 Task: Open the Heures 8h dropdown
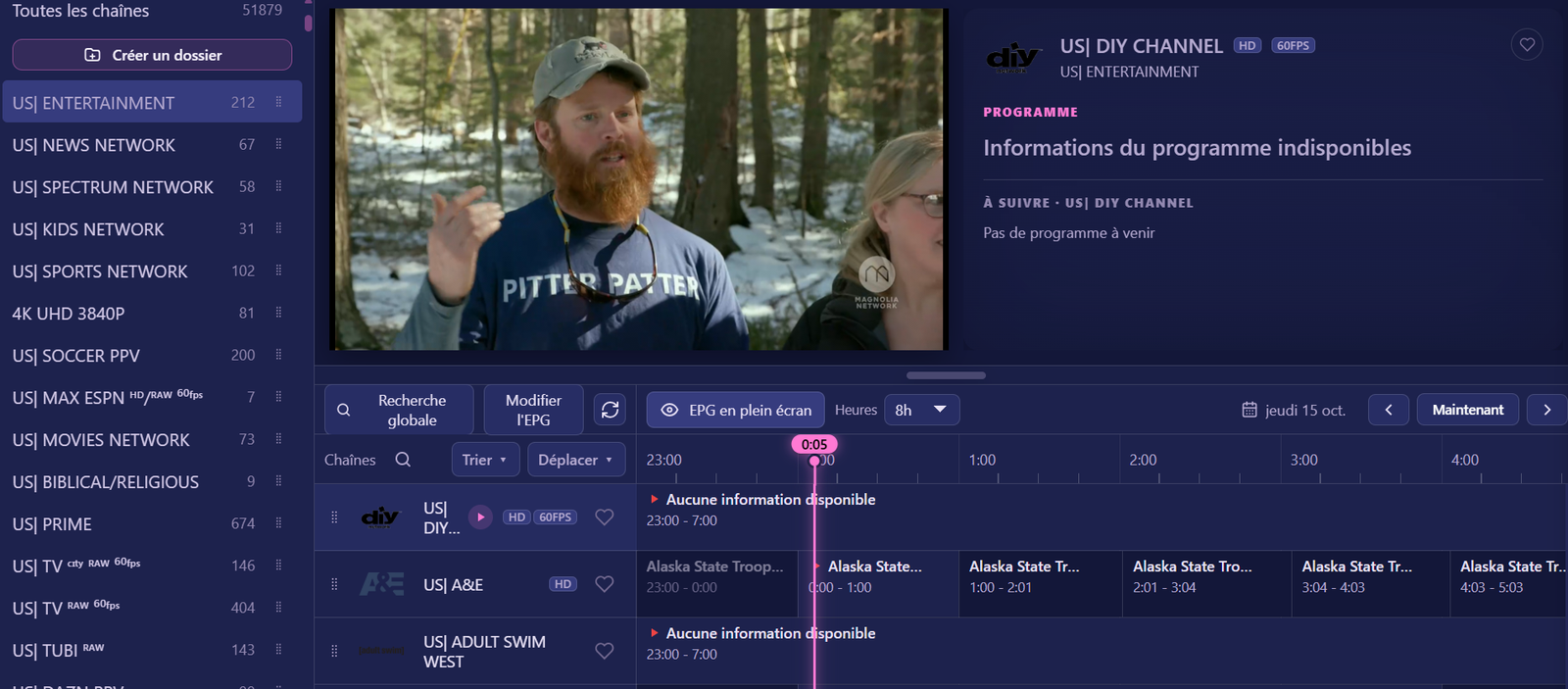921,410
